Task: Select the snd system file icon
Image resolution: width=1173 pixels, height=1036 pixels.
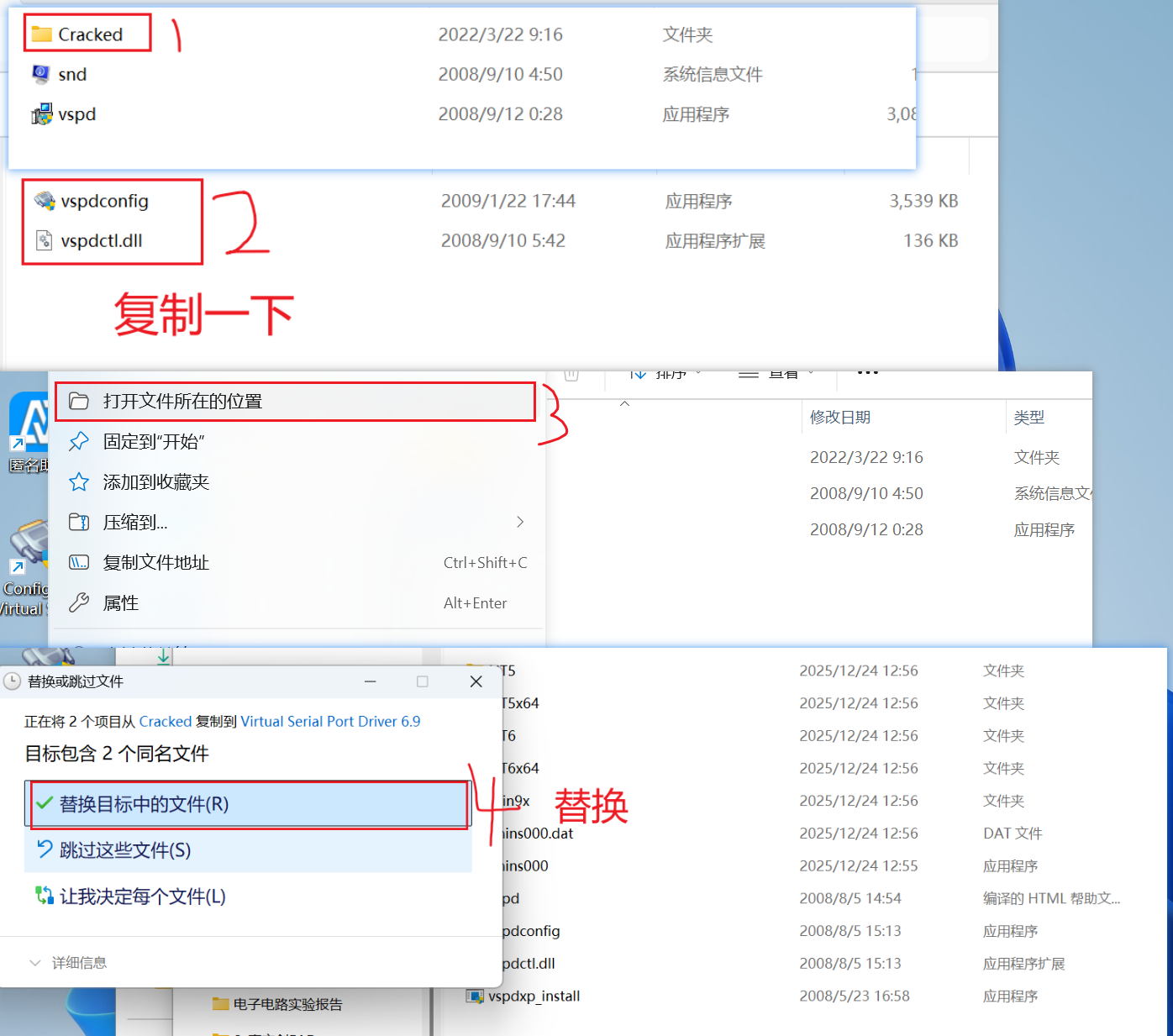Action: [41, 74]
